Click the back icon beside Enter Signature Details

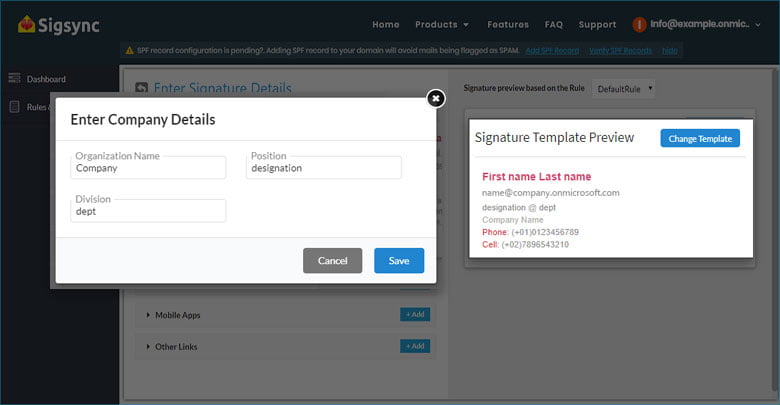tap(141, 89)
